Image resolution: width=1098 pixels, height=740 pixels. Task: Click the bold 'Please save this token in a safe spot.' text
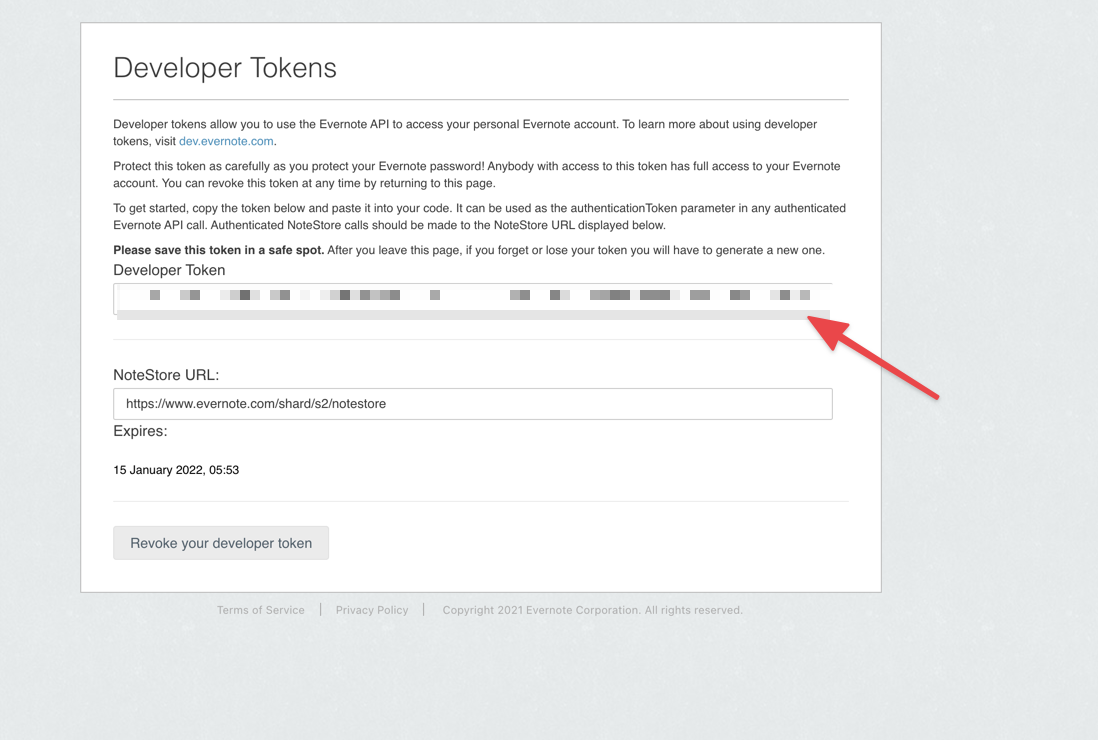(x=218, y=250)
